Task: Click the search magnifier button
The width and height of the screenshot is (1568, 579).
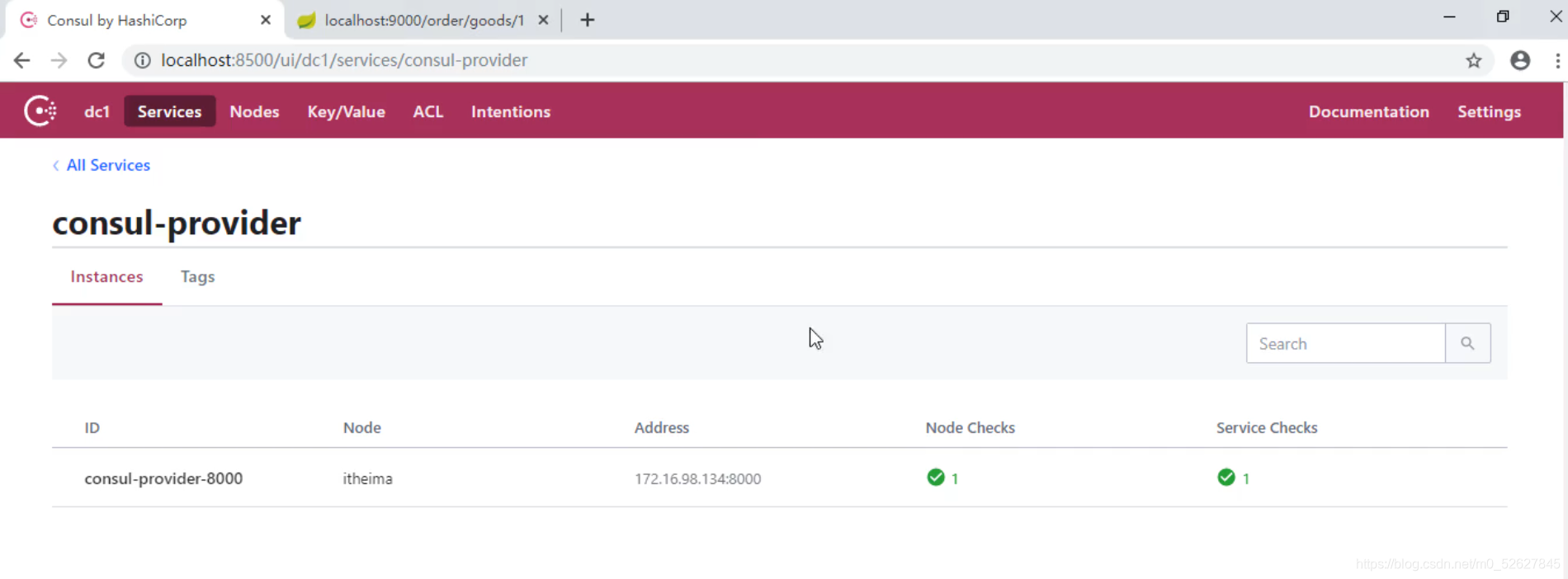Action: (x=1467, y=343)
